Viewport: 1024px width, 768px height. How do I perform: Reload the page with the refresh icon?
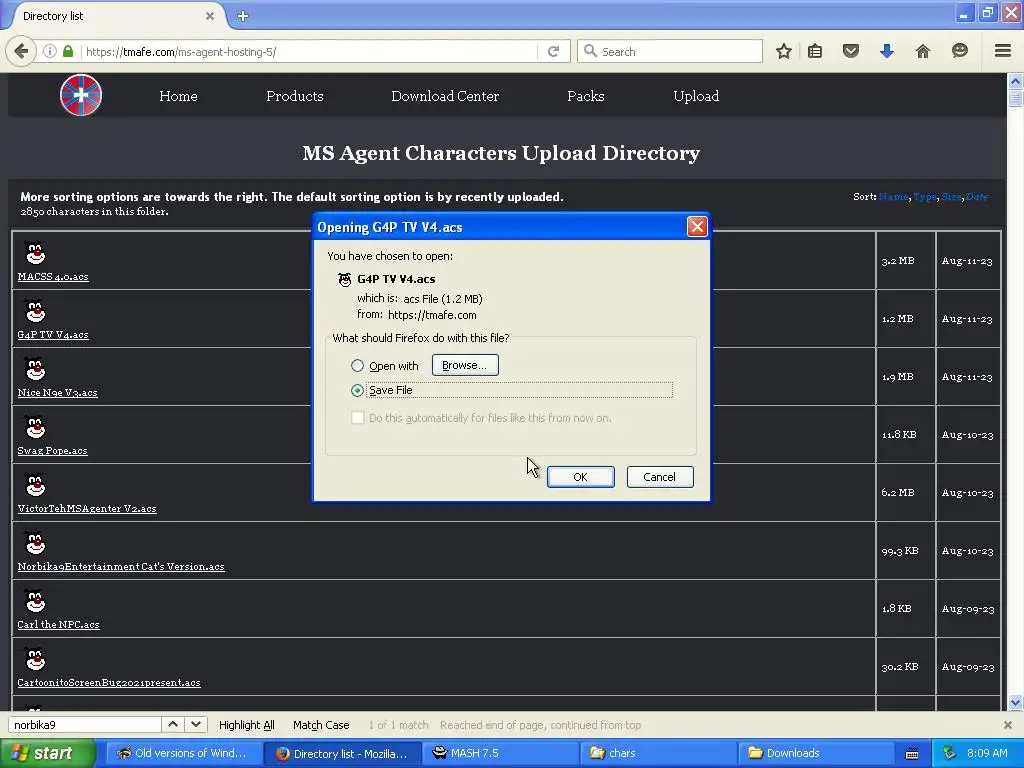553,51
